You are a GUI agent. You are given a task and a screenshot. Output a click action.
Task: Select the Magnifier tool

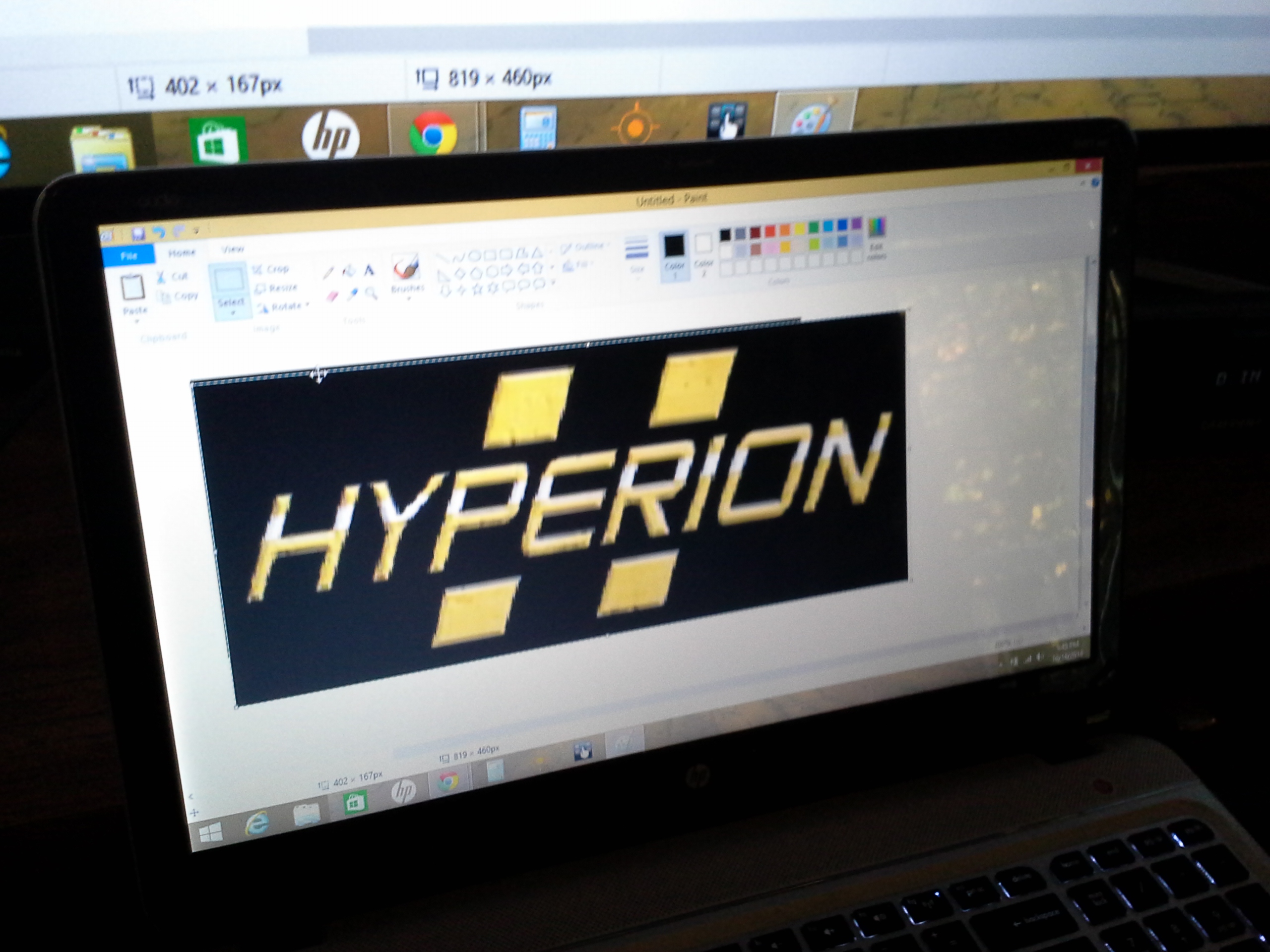(x=372, y=293)
